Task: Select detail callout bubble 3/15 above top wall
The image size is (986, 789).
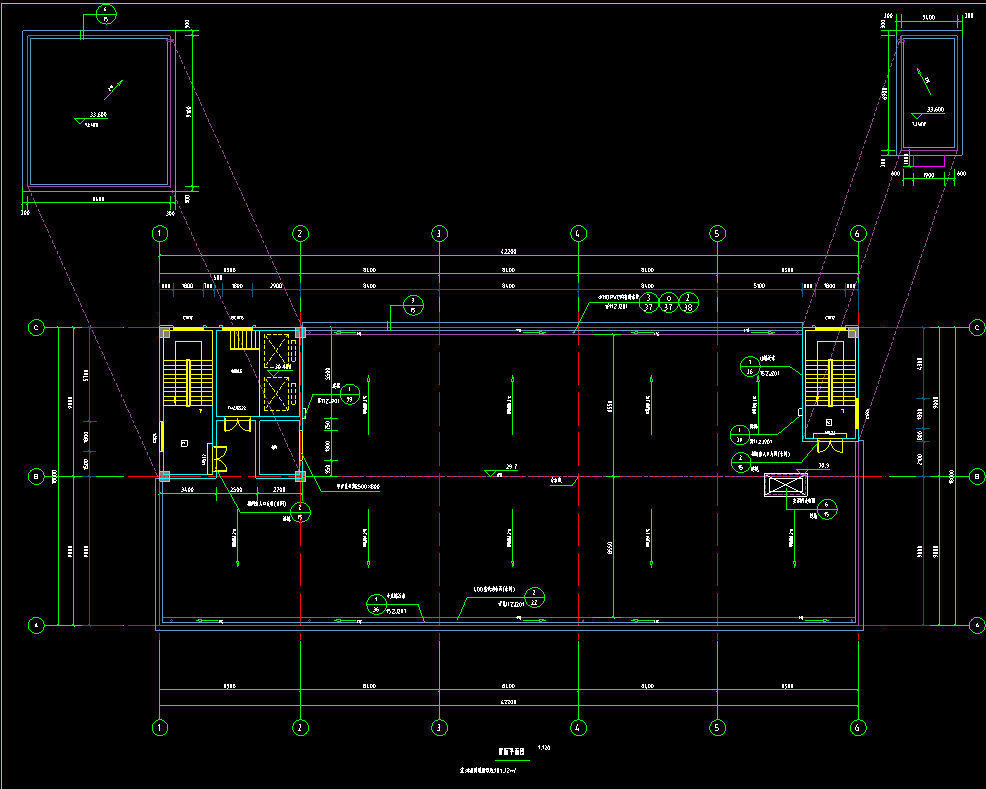Action: tap(412, 304)
